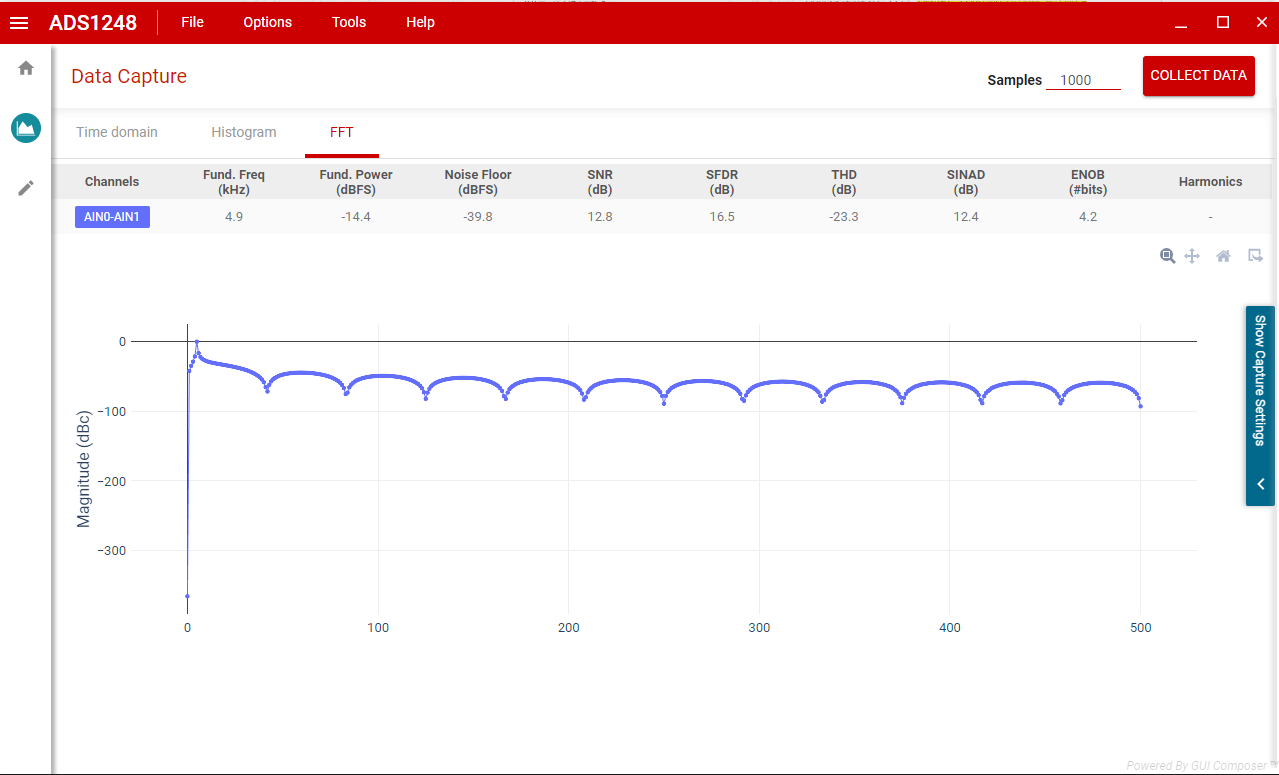Open the File menu
Viewport: 1279px width, 775px height.
192,22
